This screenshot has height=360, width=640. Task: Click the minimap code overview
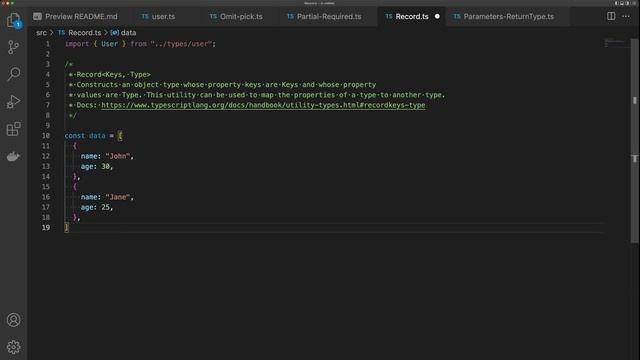point(616,43)
